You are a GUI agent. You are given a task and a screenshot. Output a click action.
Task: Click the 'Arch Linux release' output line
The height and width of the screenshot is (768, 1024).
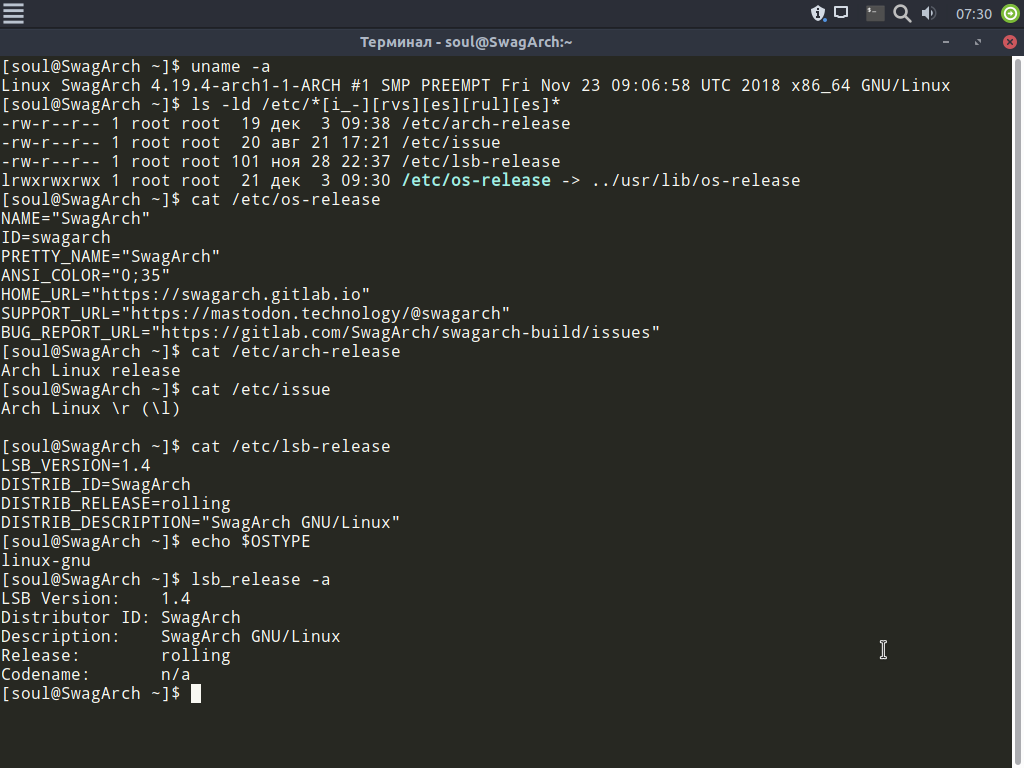(x=91, y=370)
